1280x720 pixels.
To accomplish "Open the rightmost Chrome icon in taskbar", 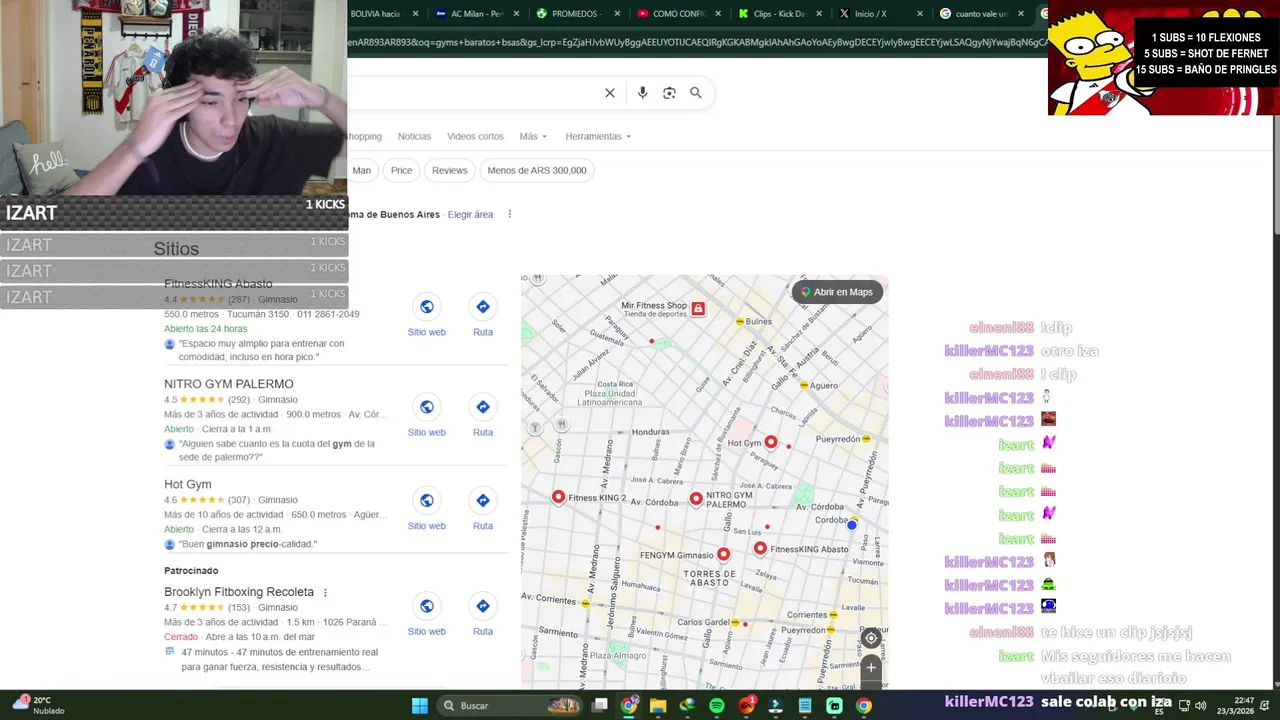I will coord(864,706).
